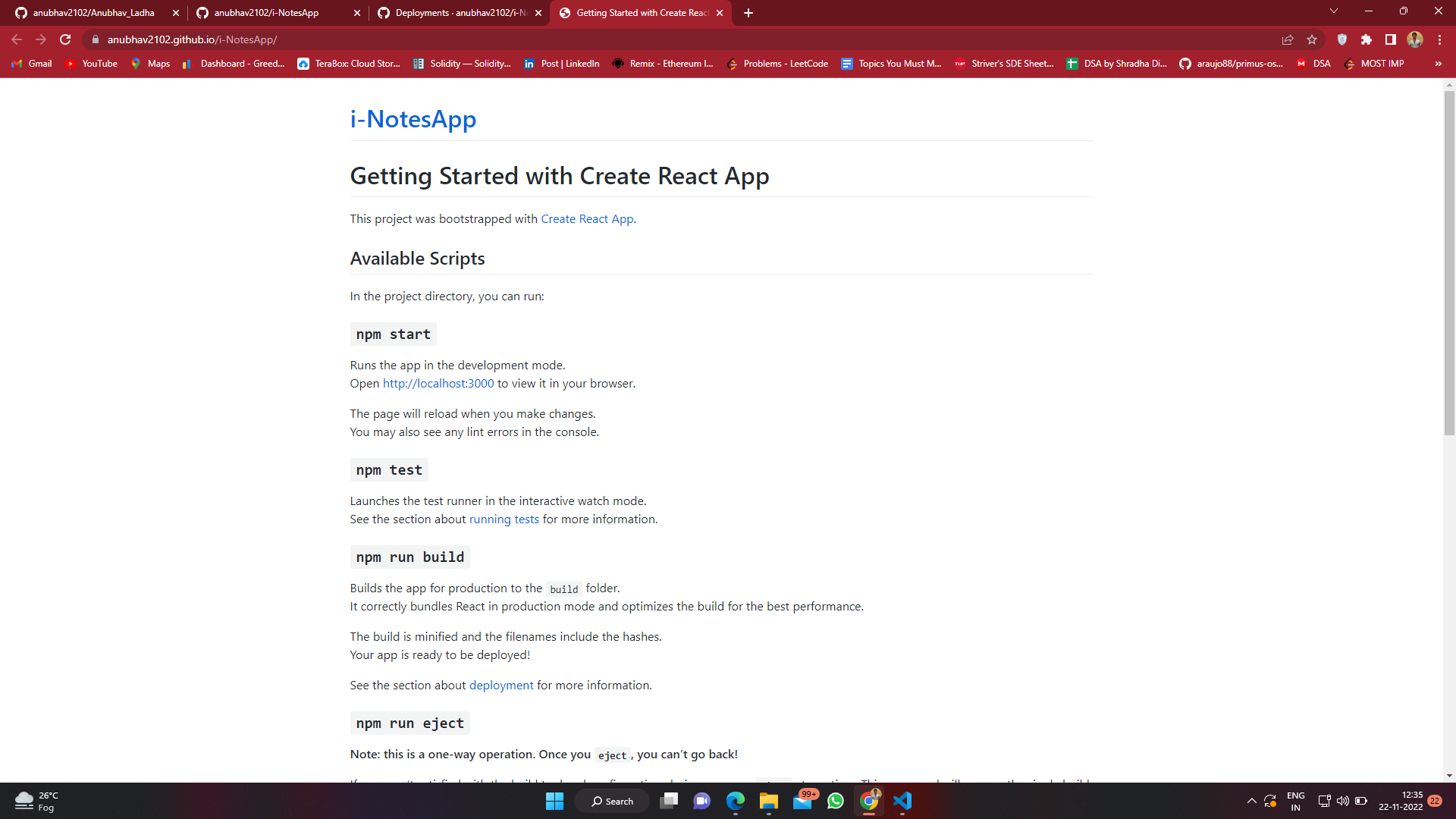Image resolution: width=1456 pixels, height=819 pixels.
Task: Expand hidden system tray icons
Action: tap(1252, 801)
